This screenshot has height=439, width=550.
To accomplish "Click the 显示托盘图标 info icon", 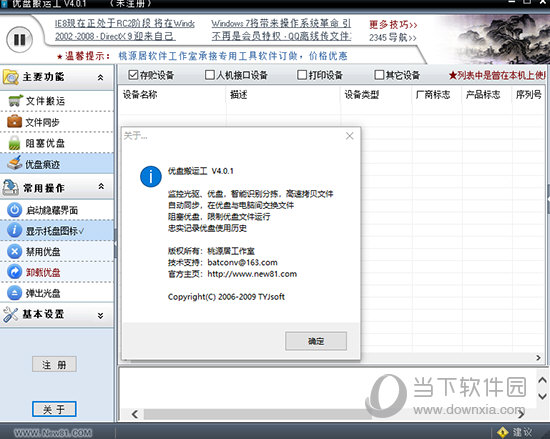I will click(x=14, y=230).
